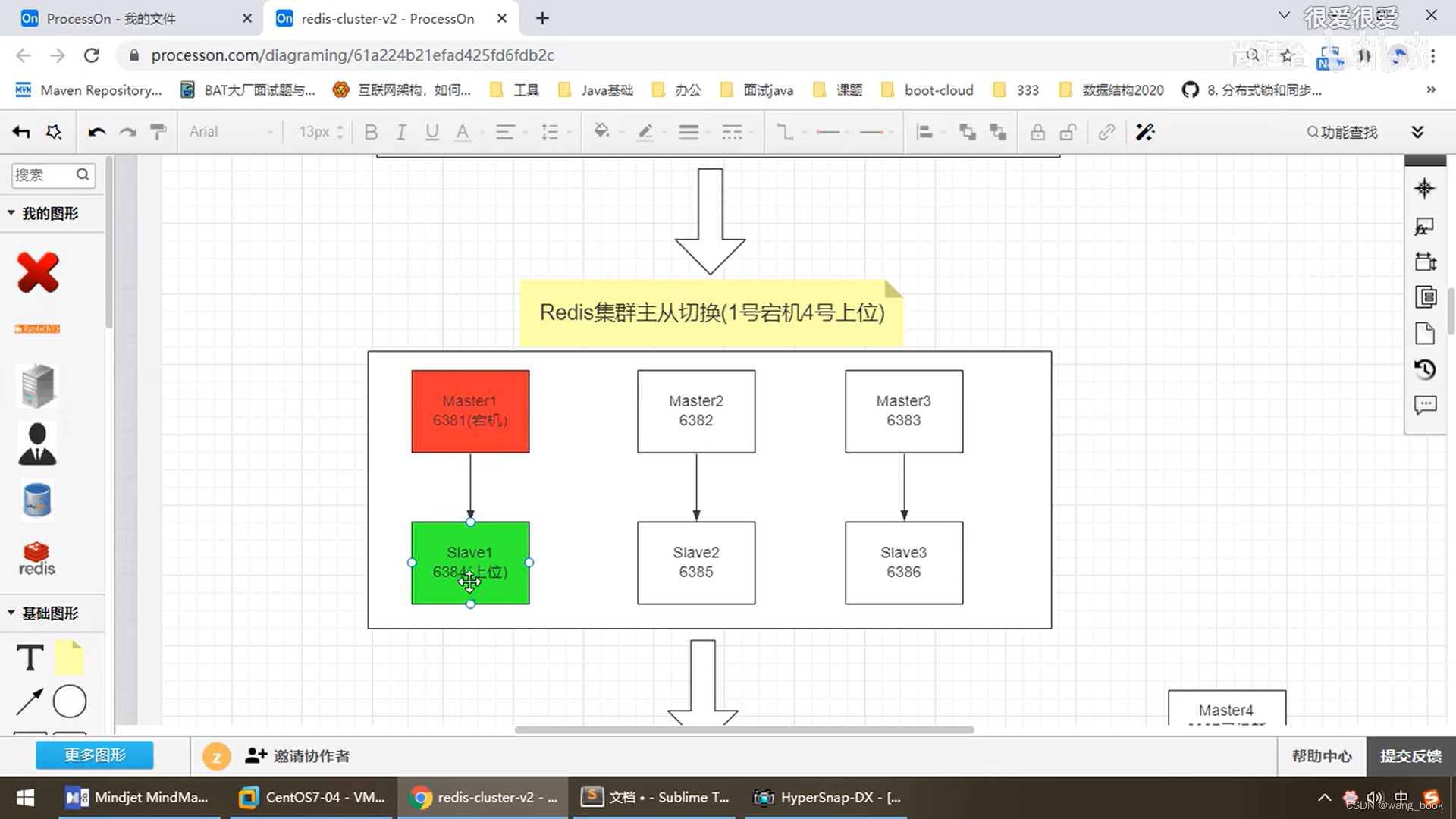Click the beautify magic wand icon
The width and height of the screenshot is (1456, 819).
tap(1145, 131)
